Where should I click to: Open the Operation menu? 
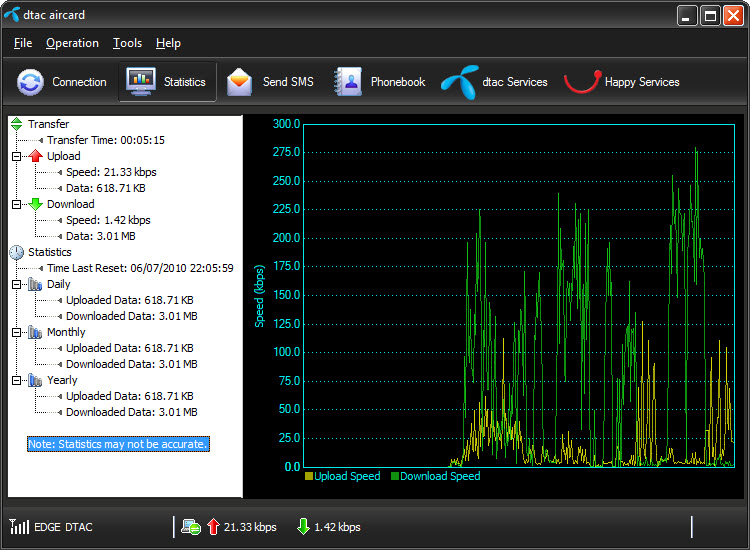pyautogui.click(x=72, y=43)
